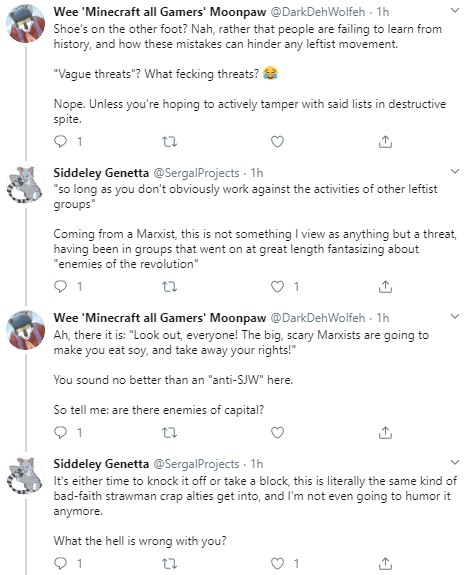Share the 'Shoe's on the other foot' tweet
Image resolution: width=467 pixels, height=575 pixels.
(x=385, y=141)
